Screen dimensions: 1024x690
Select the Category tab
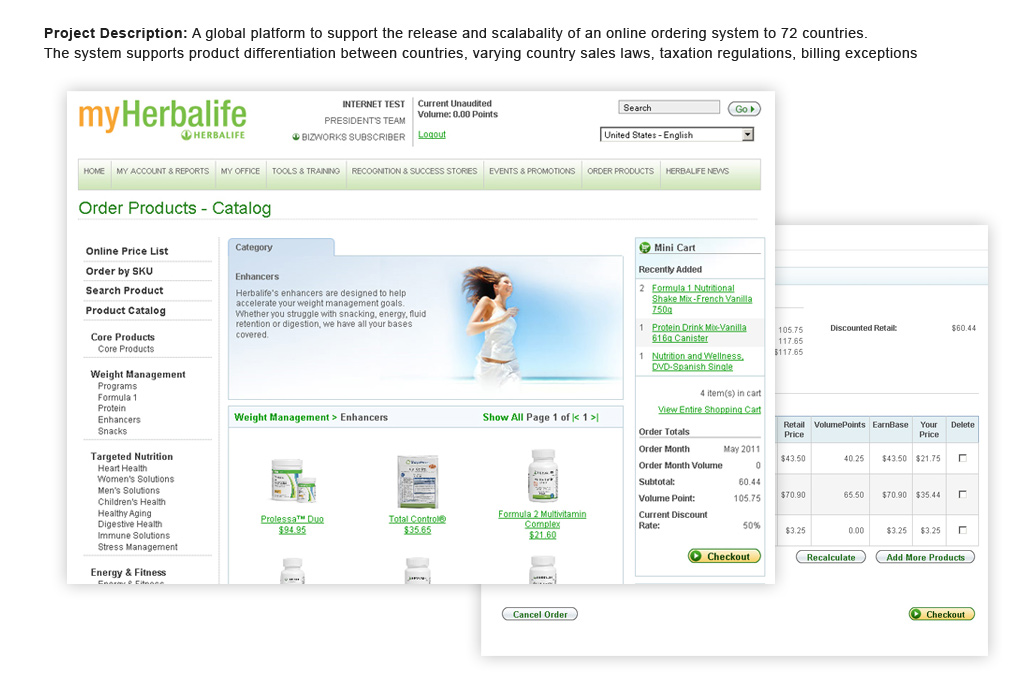point(281,247)
